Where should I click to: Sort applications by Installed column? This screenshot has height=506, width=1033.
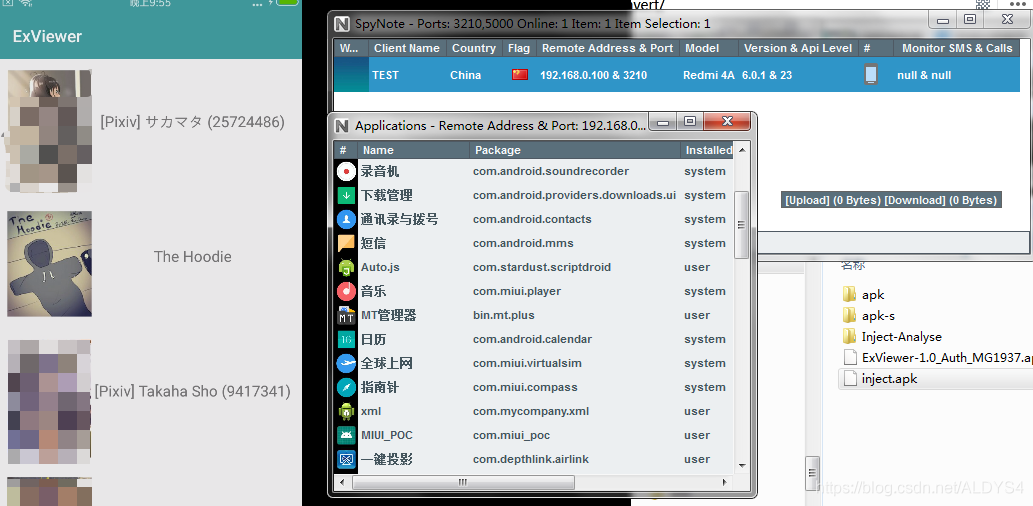[x=707, y=150]
